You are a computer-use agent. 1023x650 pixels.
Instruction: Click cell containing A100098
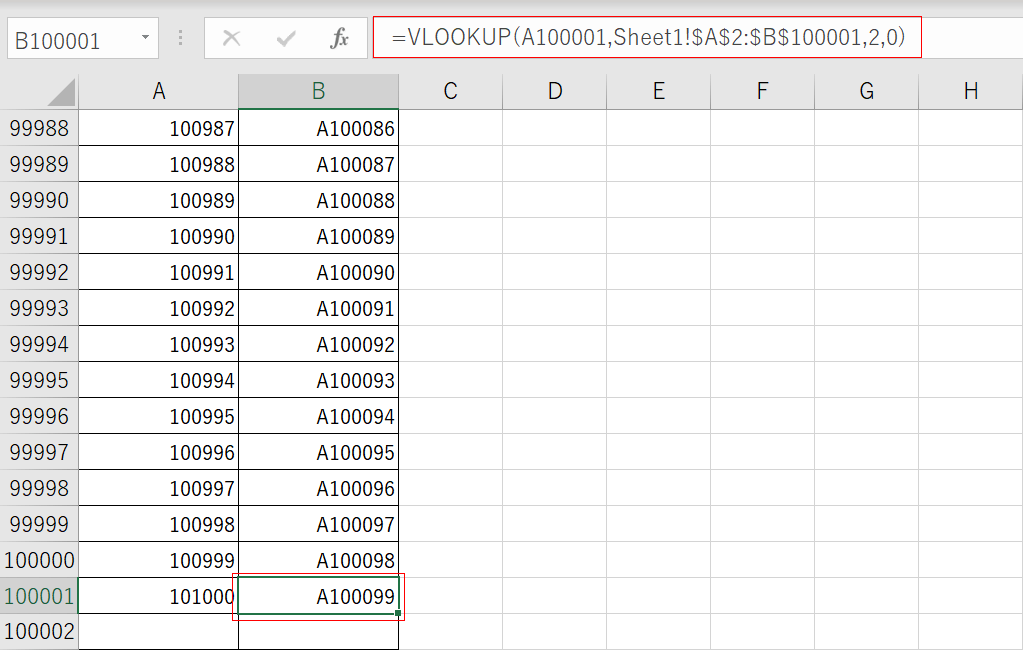pos(318,560)
